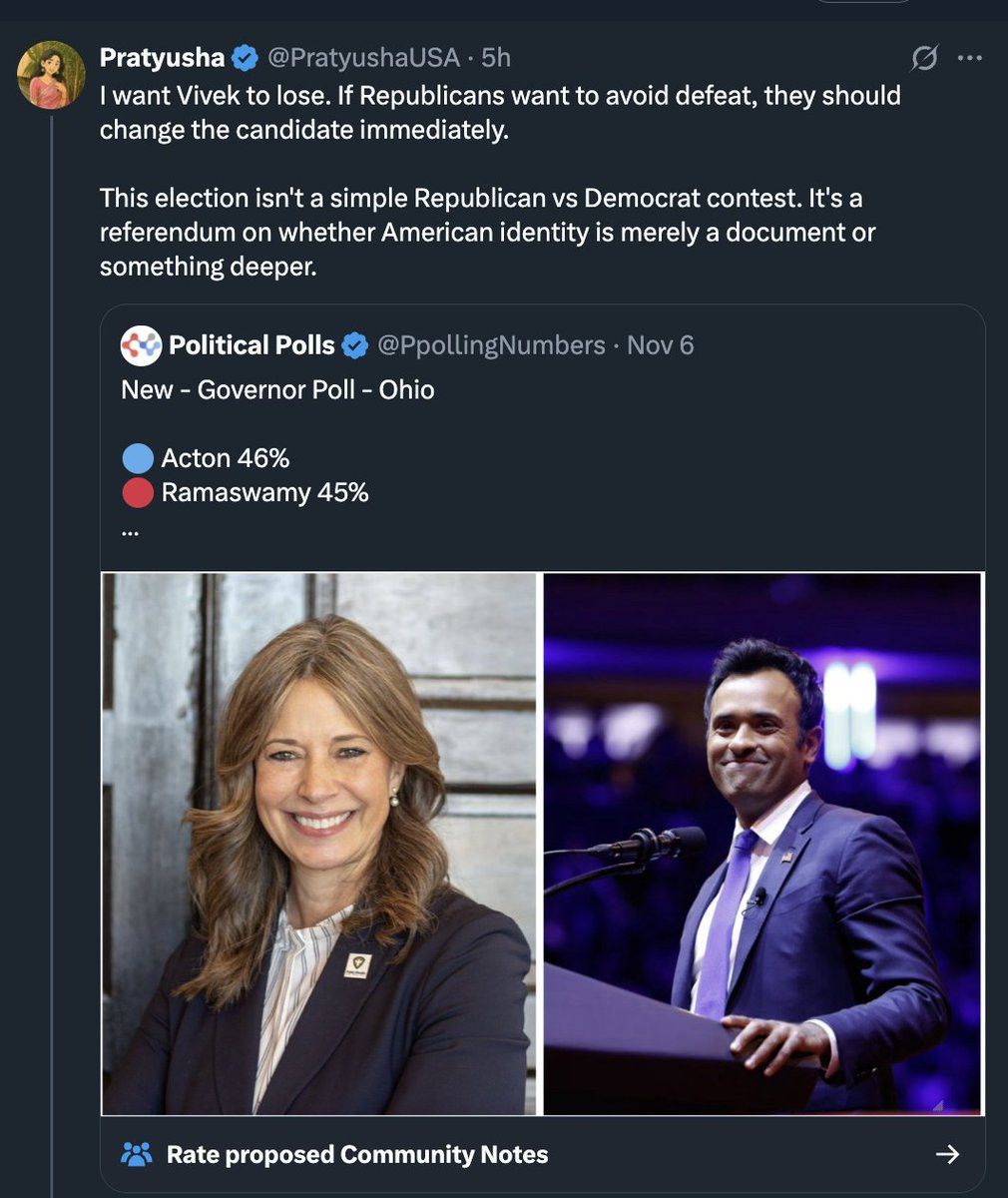Click Pratyusha's profile avatar
This screenshot has height=1198, width=1008.
[52, 75]
